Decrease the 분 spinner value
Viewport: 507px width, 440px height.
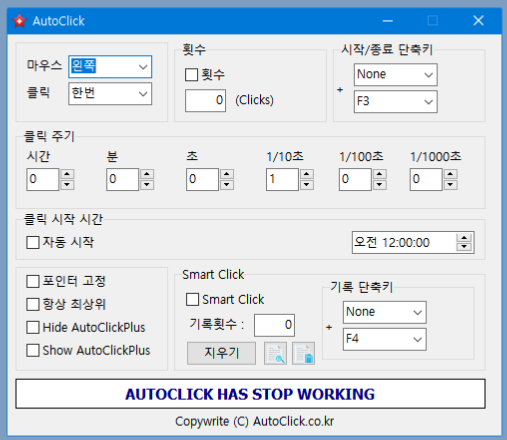point(147,185)
